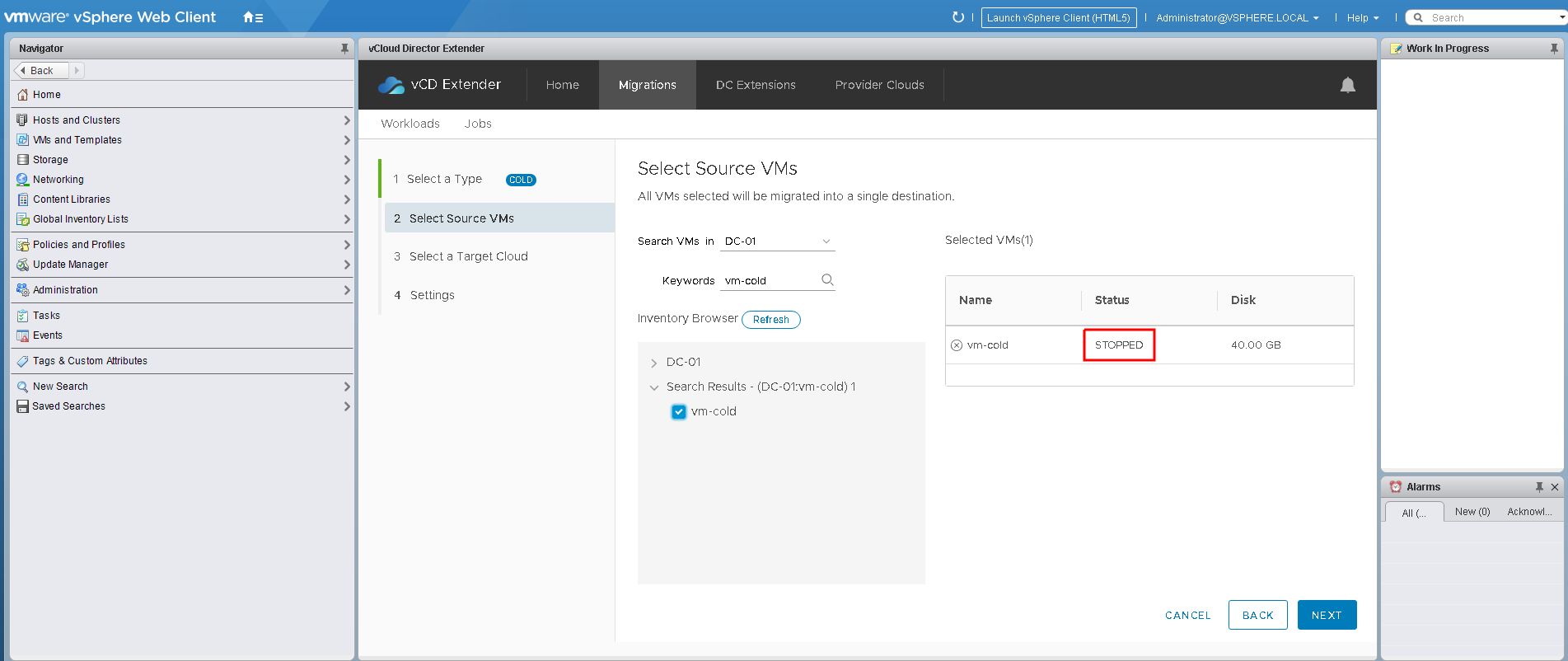
Task: Click the Networking globe icon
Action: pyautogui.click(x=23, y=180)
